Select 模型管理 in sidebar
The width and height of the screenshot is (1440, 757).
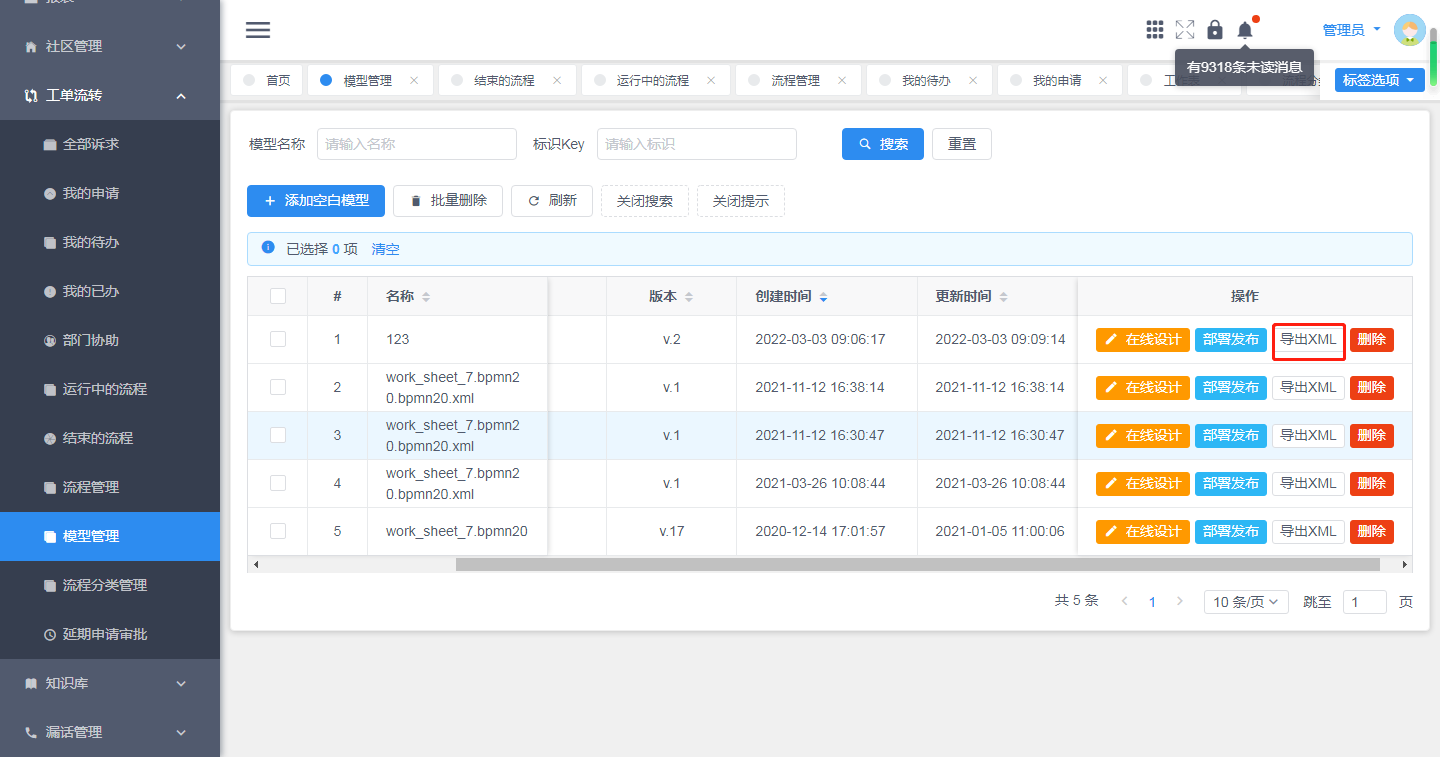[110, 537]
